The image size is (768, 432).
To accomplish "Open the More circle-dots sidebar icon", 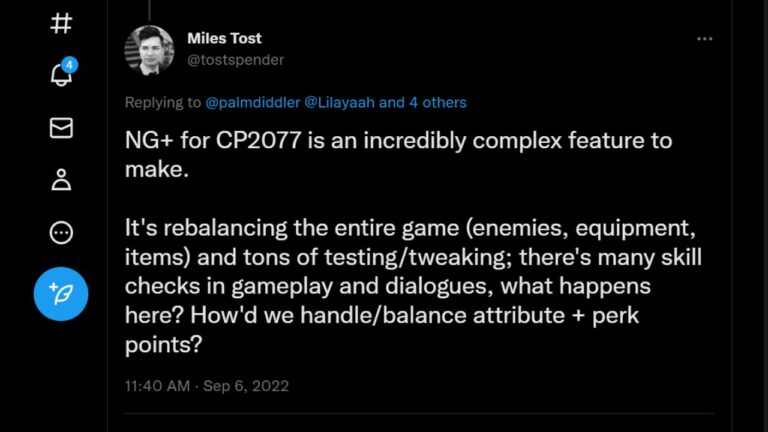I will coord(61,233).
